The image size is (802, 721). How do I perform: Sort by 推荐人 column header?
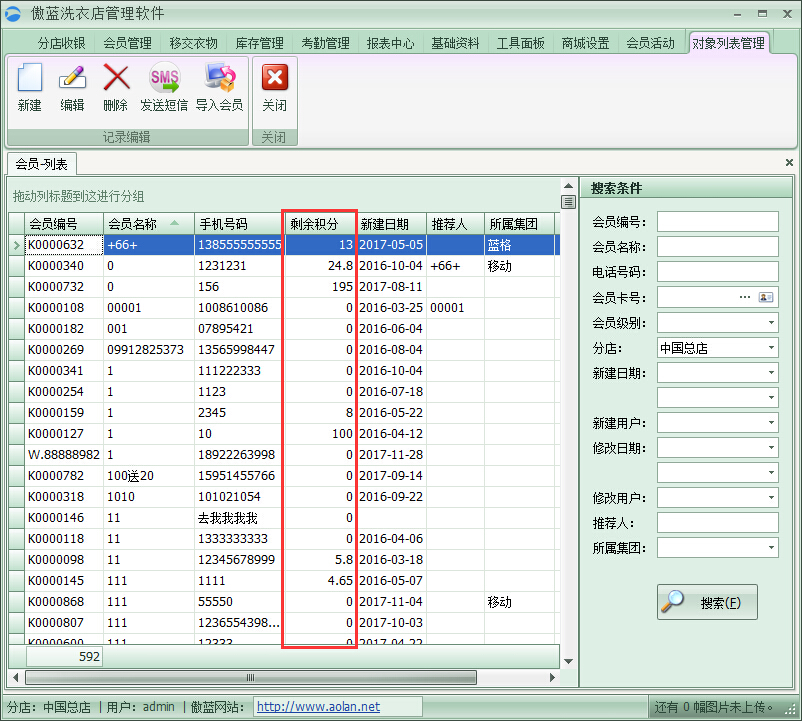click(456, 223)
